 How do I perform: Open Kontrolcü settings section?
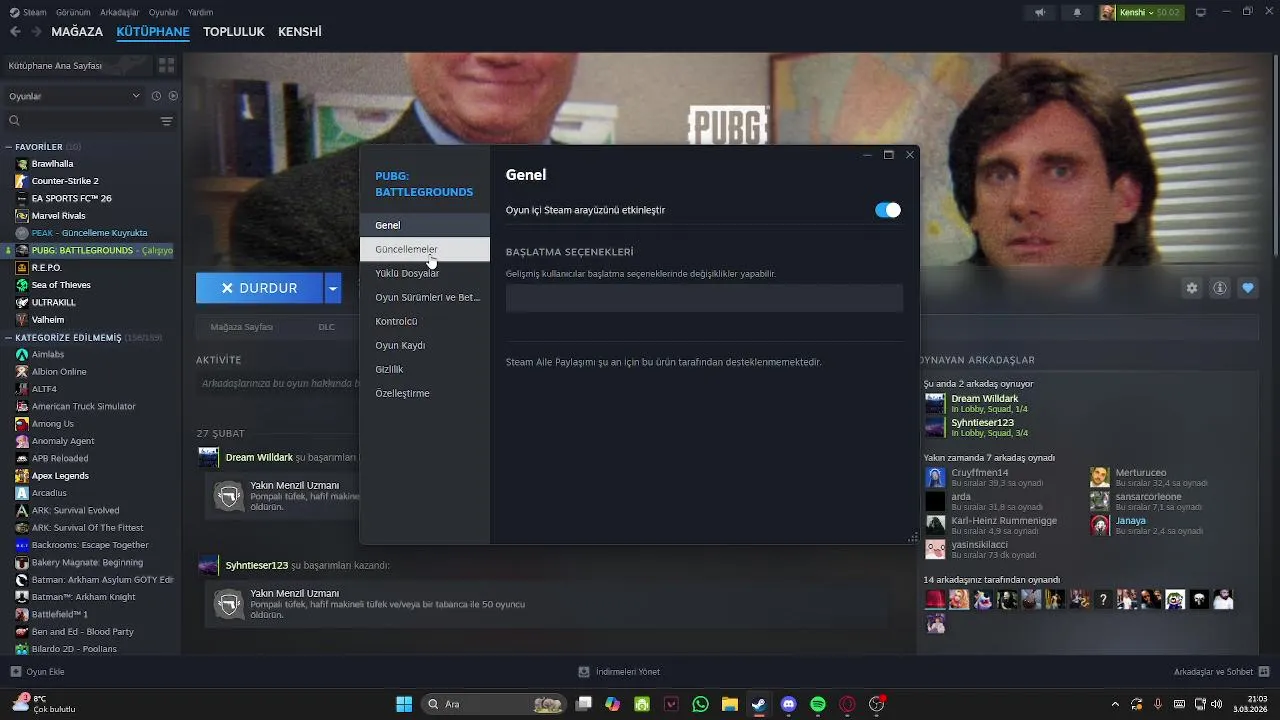click(x=425, y=321)
